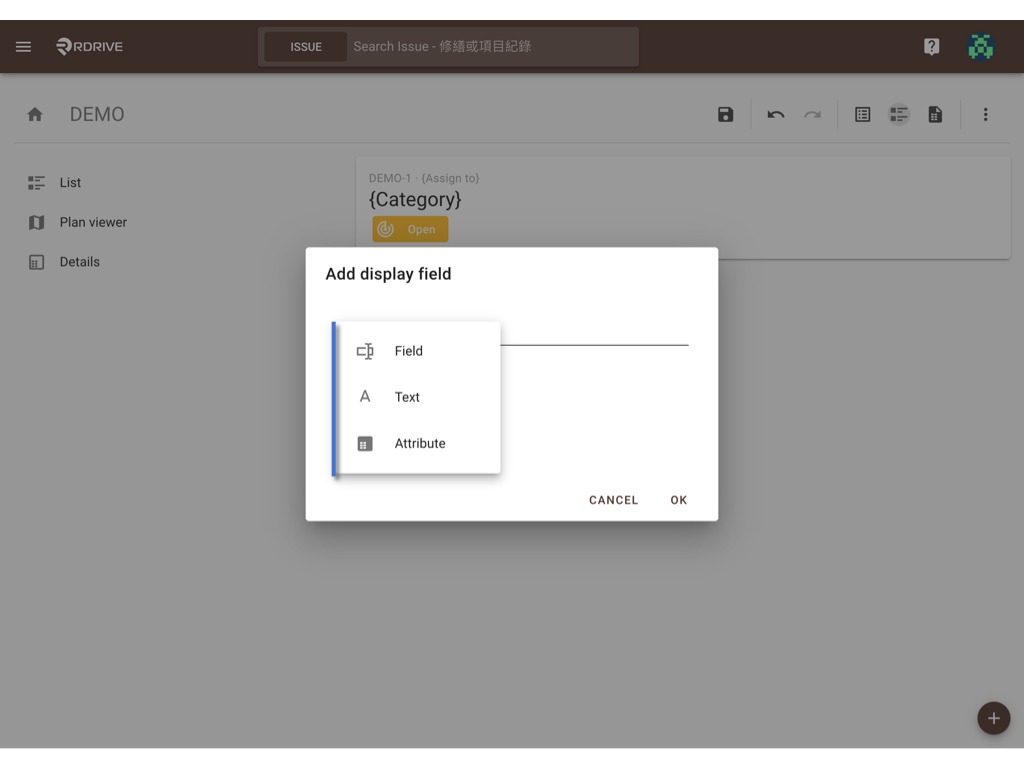Undo the last change
The width and height of the screenshot is (1024, 768).
776,115
